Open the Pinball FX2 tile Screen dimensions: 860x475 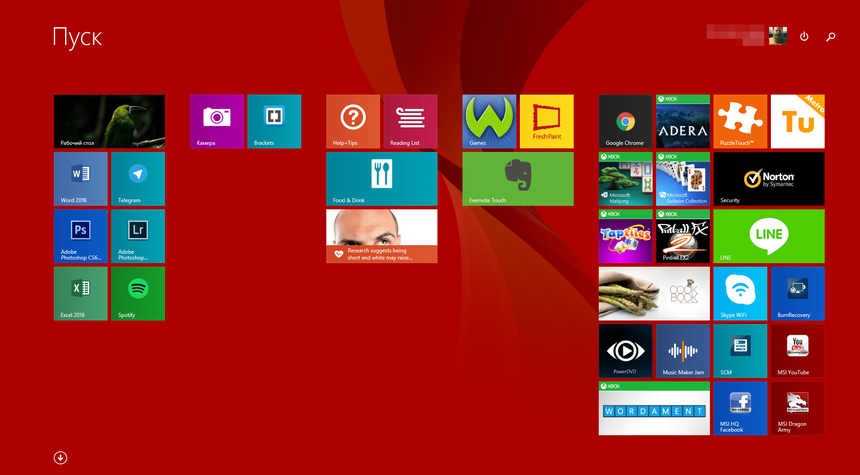point(683,236)
